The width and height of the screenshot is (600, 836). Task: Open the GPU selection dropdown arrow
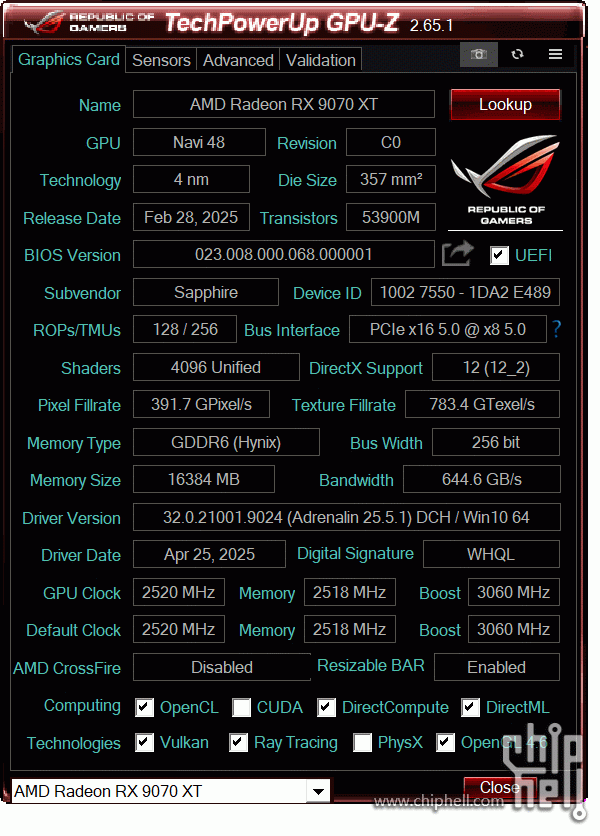(x=318, y=791)
